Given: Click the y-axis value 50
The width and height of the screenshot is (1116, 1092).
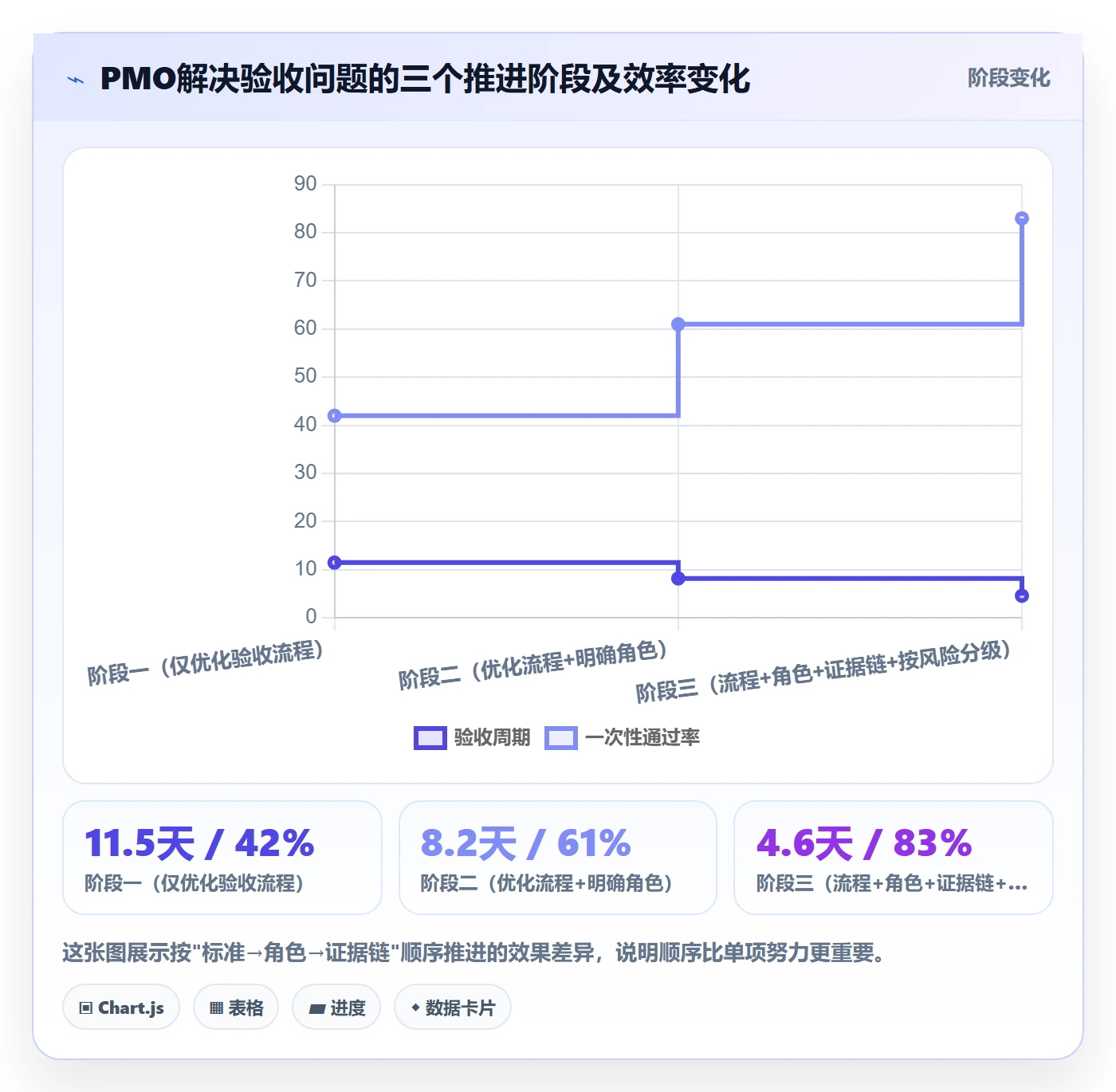Looking at the screenshot, I should click(305, 376).
